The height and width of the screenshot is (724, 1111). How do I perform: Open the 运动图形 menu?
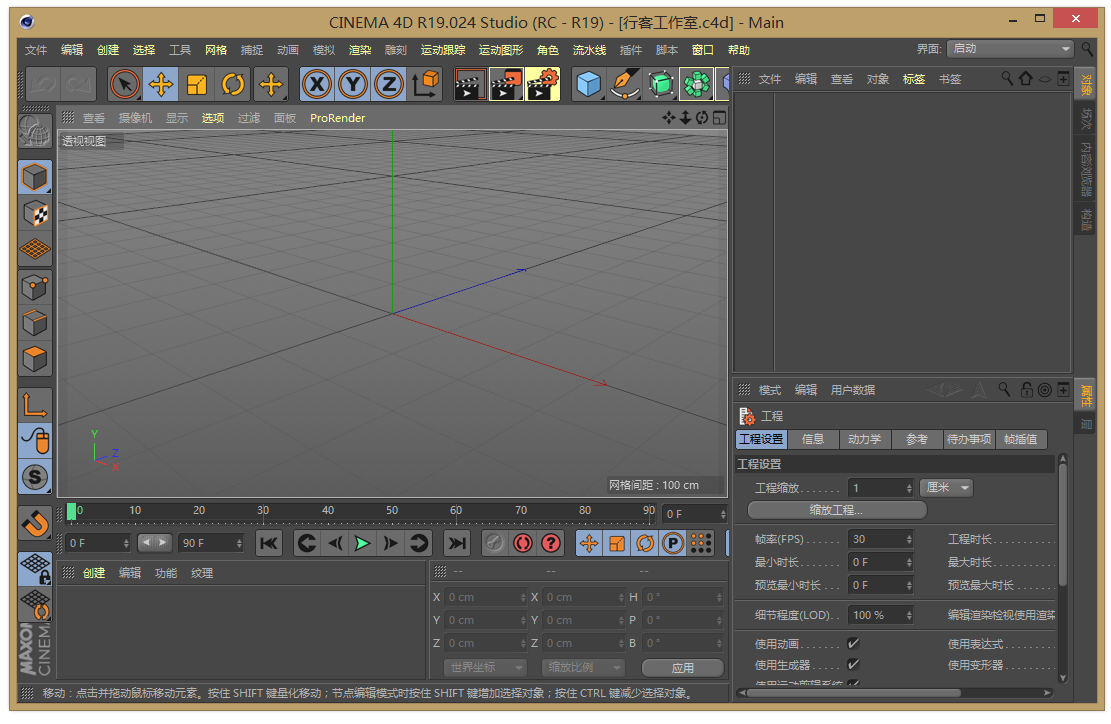tap(500, 50)
